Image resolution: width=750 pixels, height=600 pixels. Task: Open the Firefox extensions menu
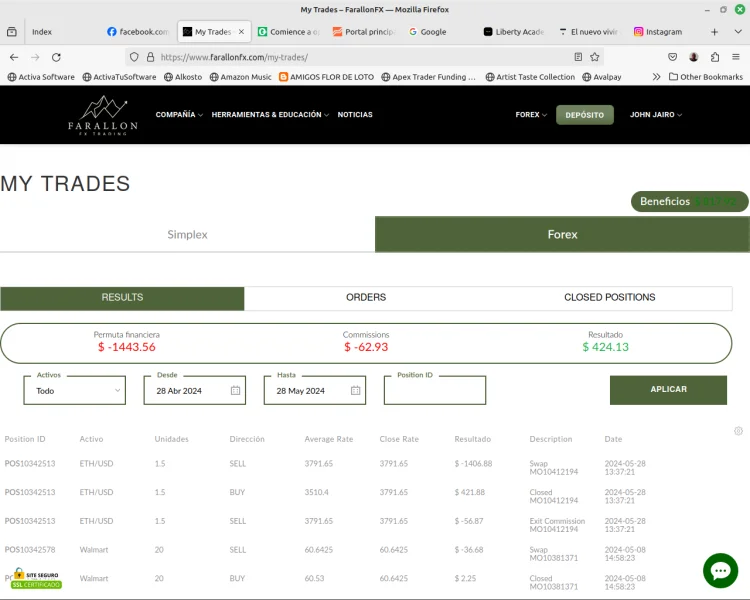point(715,57)
